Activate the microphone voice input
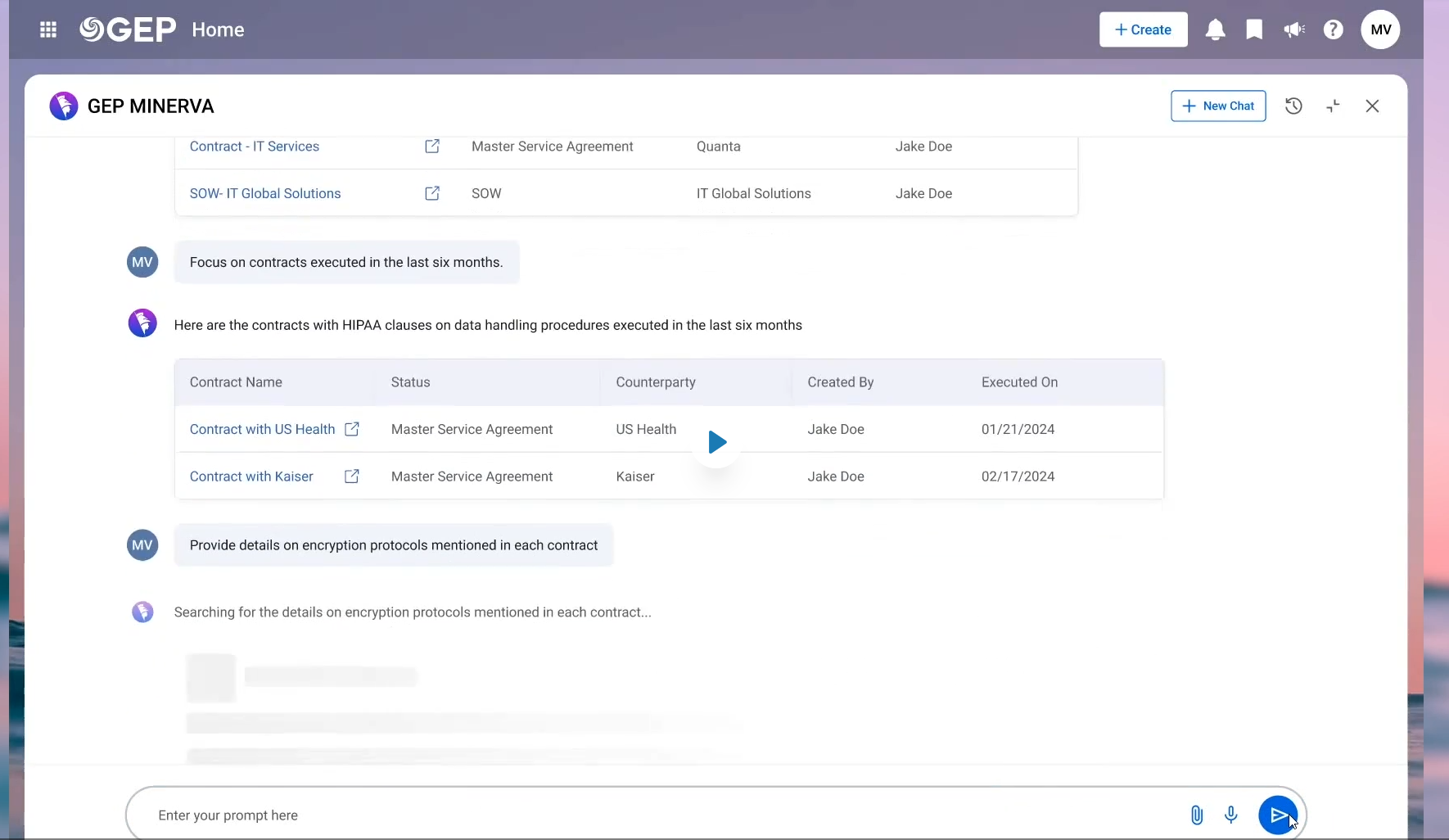Screen dimensions: 1449x840 coord(1230,815)
